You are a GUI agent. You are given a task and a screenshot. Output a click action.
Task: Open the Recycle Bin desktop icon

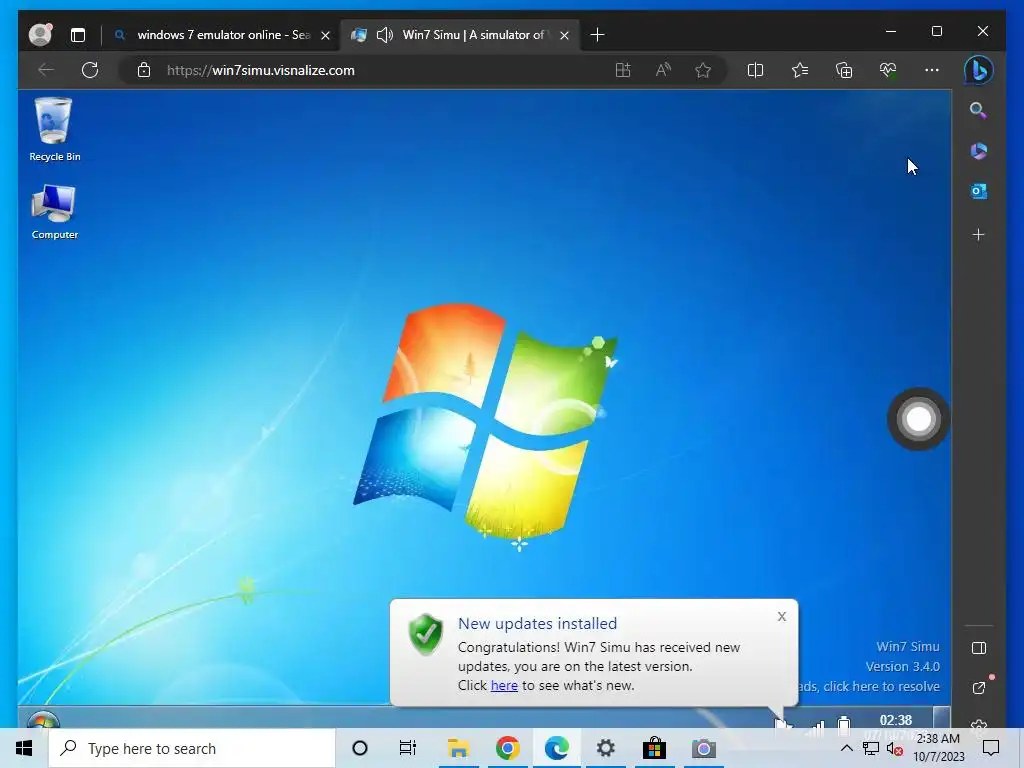tap(54, 129)
